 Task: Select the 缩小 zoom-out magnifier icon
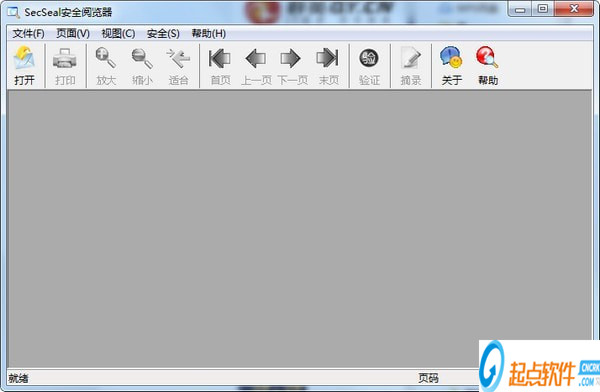click(142, 58)
